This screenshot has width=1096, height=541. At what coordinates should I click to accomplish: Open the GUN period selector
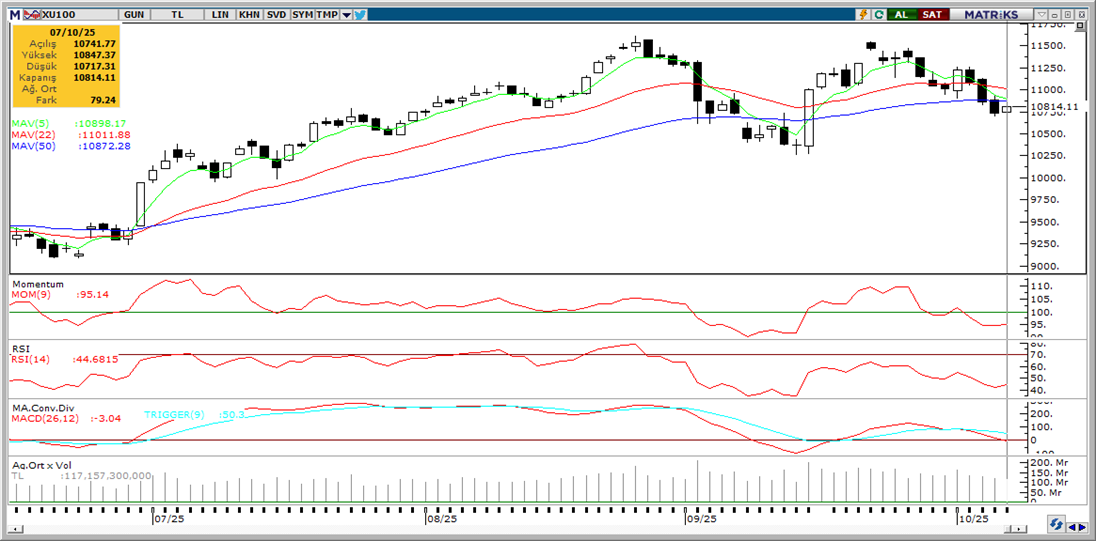(x=133, y=15)
